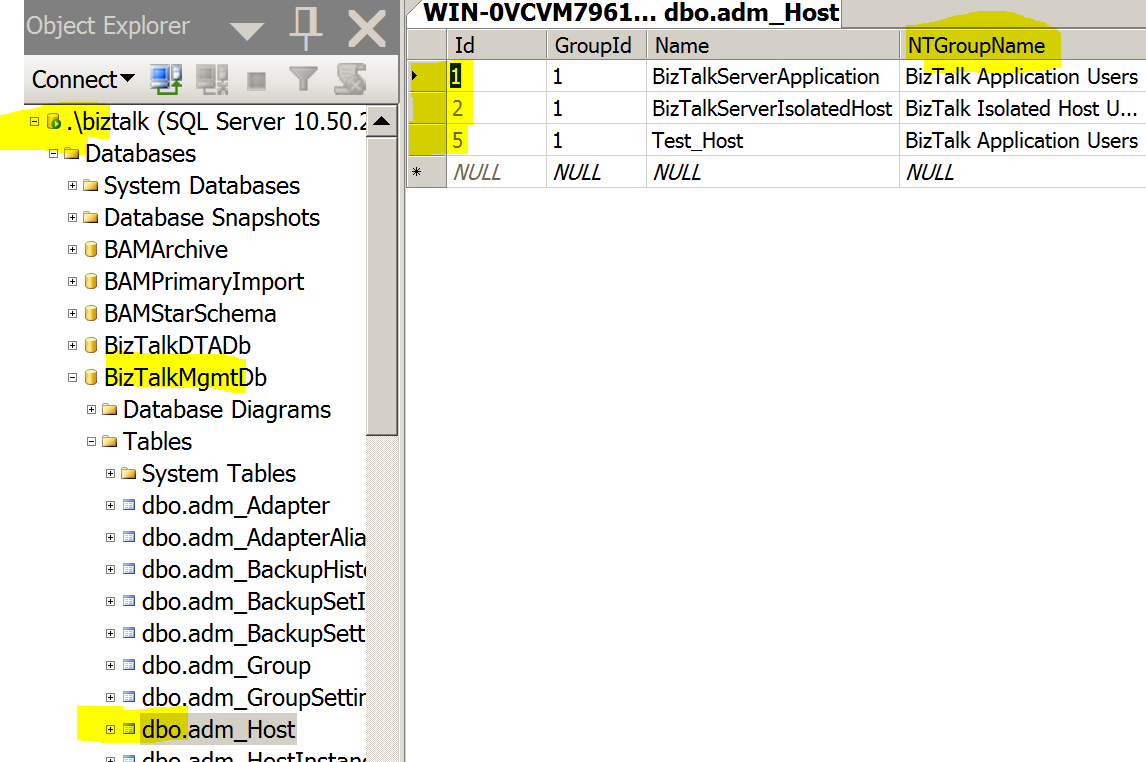Select the BAMPrimaryImport database label
This screenshot has height=762, width=1146.
[x=204, y=282]
